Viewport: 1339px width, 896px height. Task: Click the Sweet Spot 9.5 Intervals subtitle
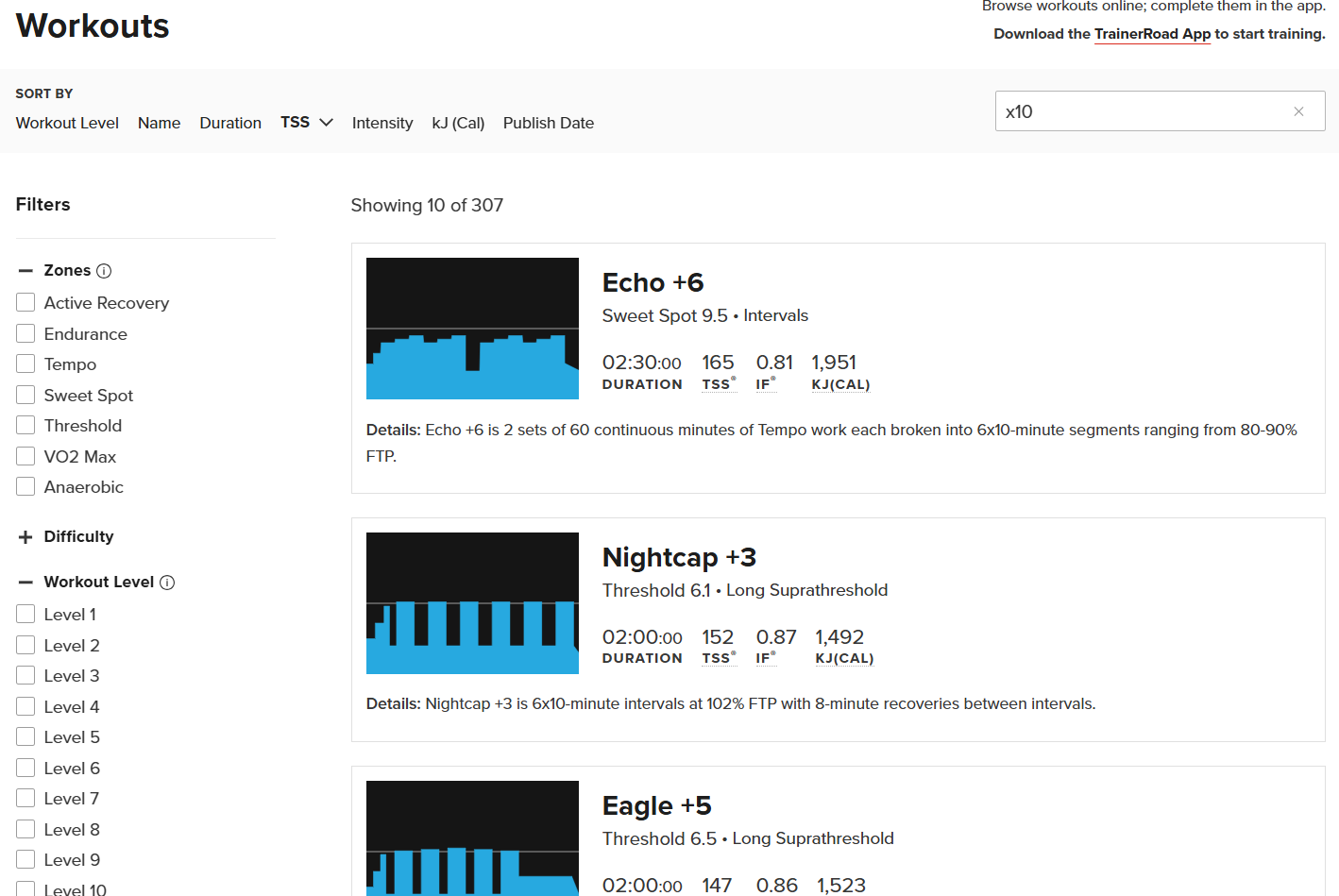pos(705,316)
